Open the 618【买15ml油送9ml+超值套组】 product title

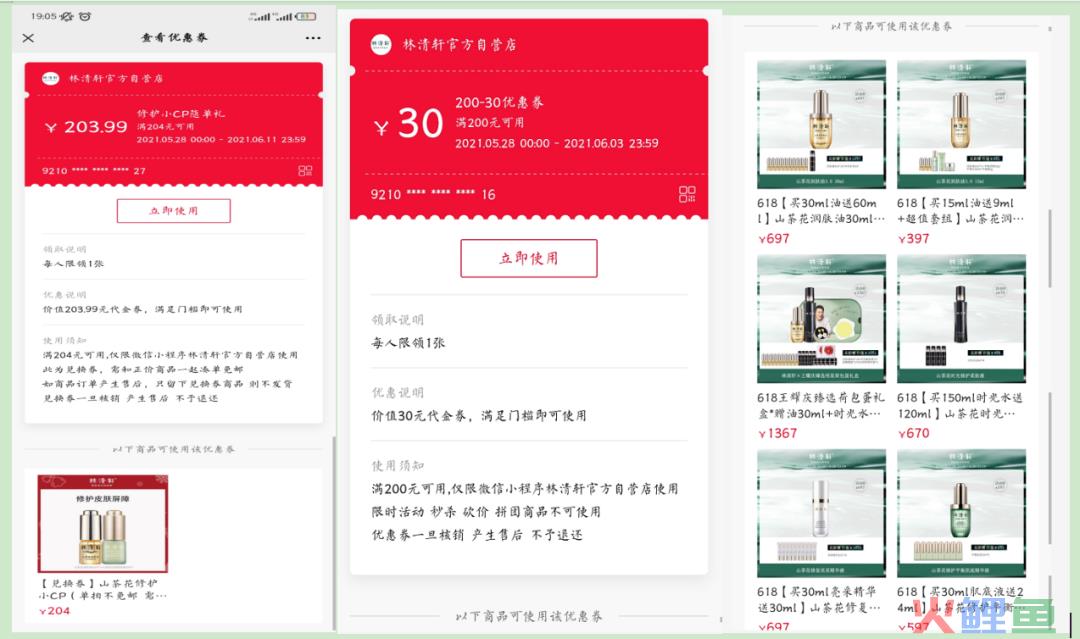click(961, 211)
